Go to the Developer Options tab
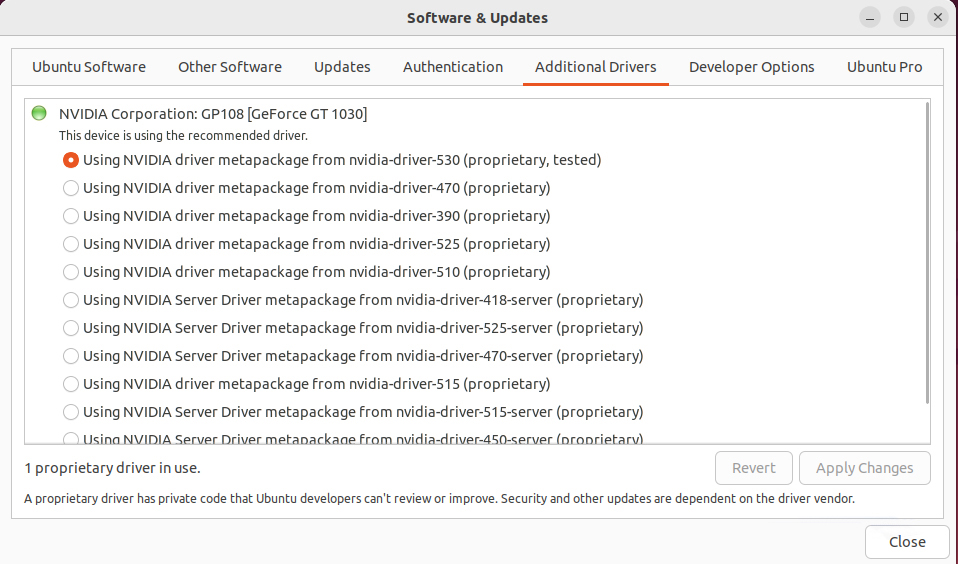This screenshot has width=958, height=564. point(751,67)
